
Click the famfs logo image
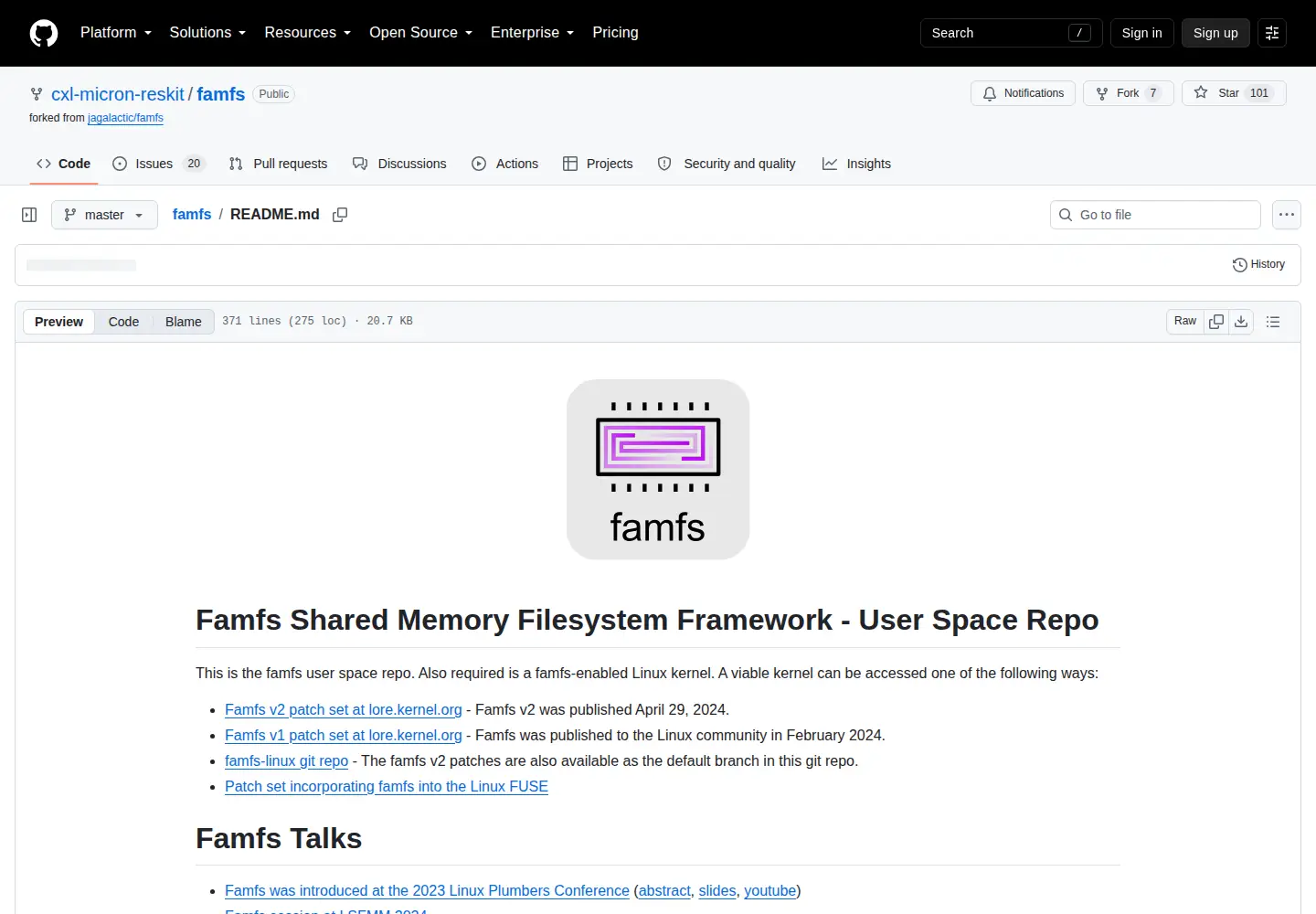(658, 470)
